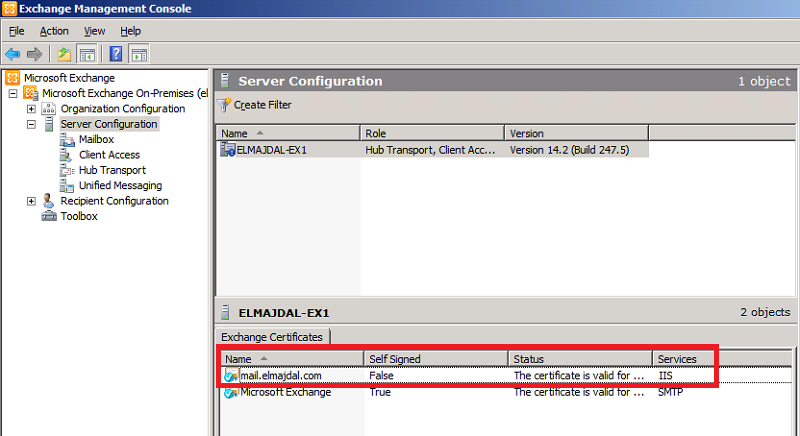Viewport: 800px width, 436px height.
Task: Toggle Show/Hide Console Tree toolbar icon
Action: pos(87,54)
